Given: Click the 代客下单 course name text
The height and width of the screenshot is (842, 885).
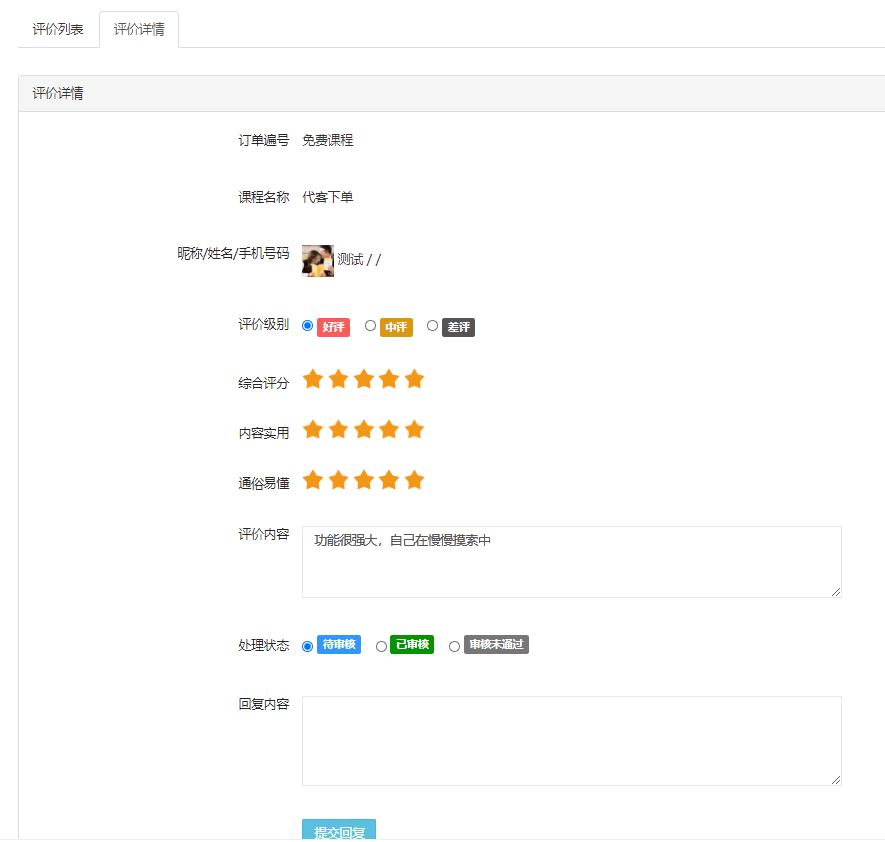Looking at the screenshot, I should 327,198.
